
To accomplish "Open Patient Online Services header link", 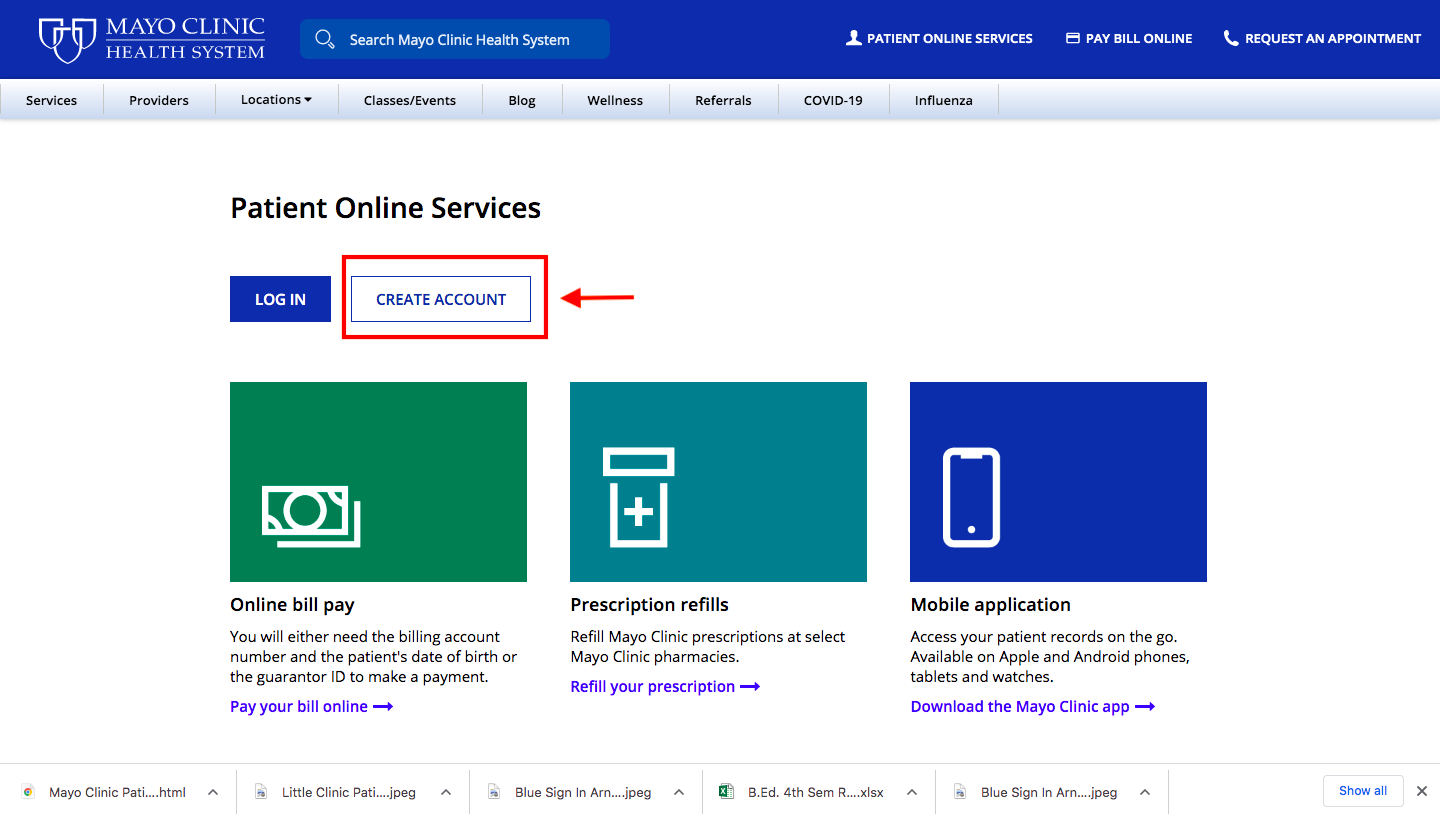I will tap(939, 38).
